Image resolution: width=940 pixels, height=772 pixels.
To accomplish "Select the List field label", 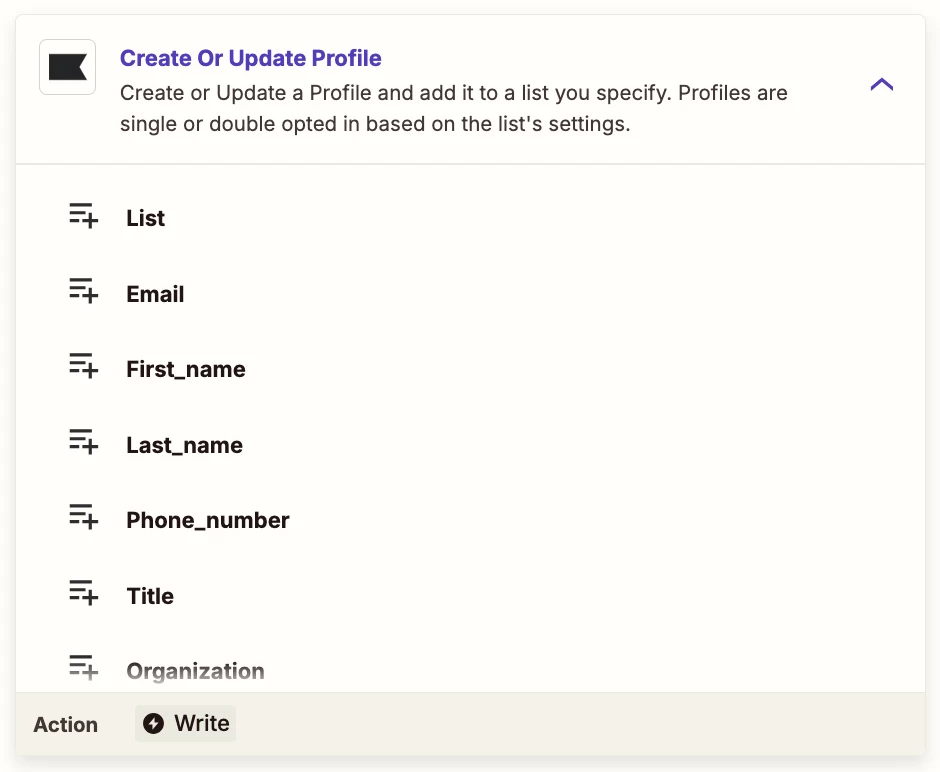I will 146,218.
